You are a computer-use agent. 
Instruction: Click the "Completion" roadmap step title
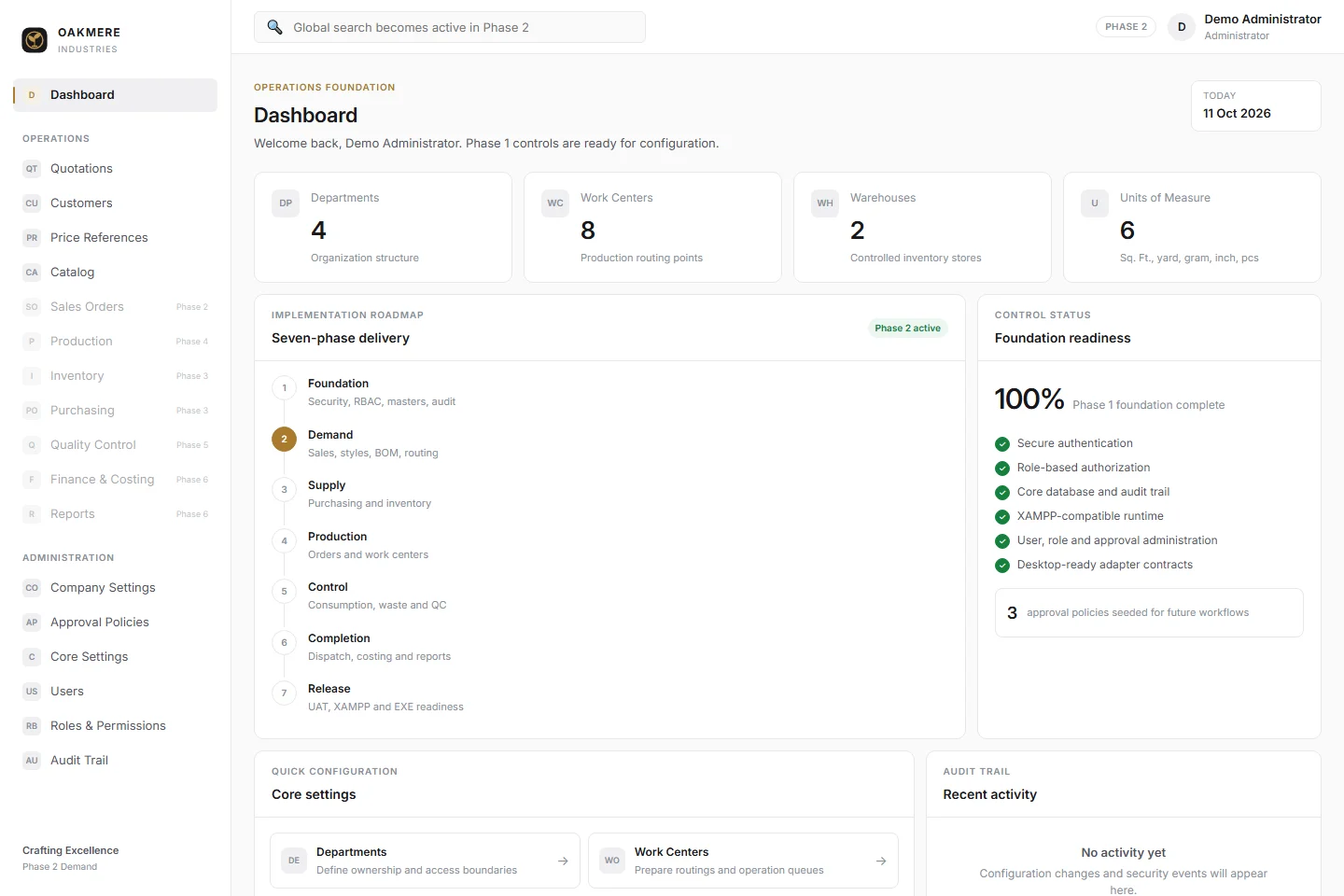[x=339, y=638]
